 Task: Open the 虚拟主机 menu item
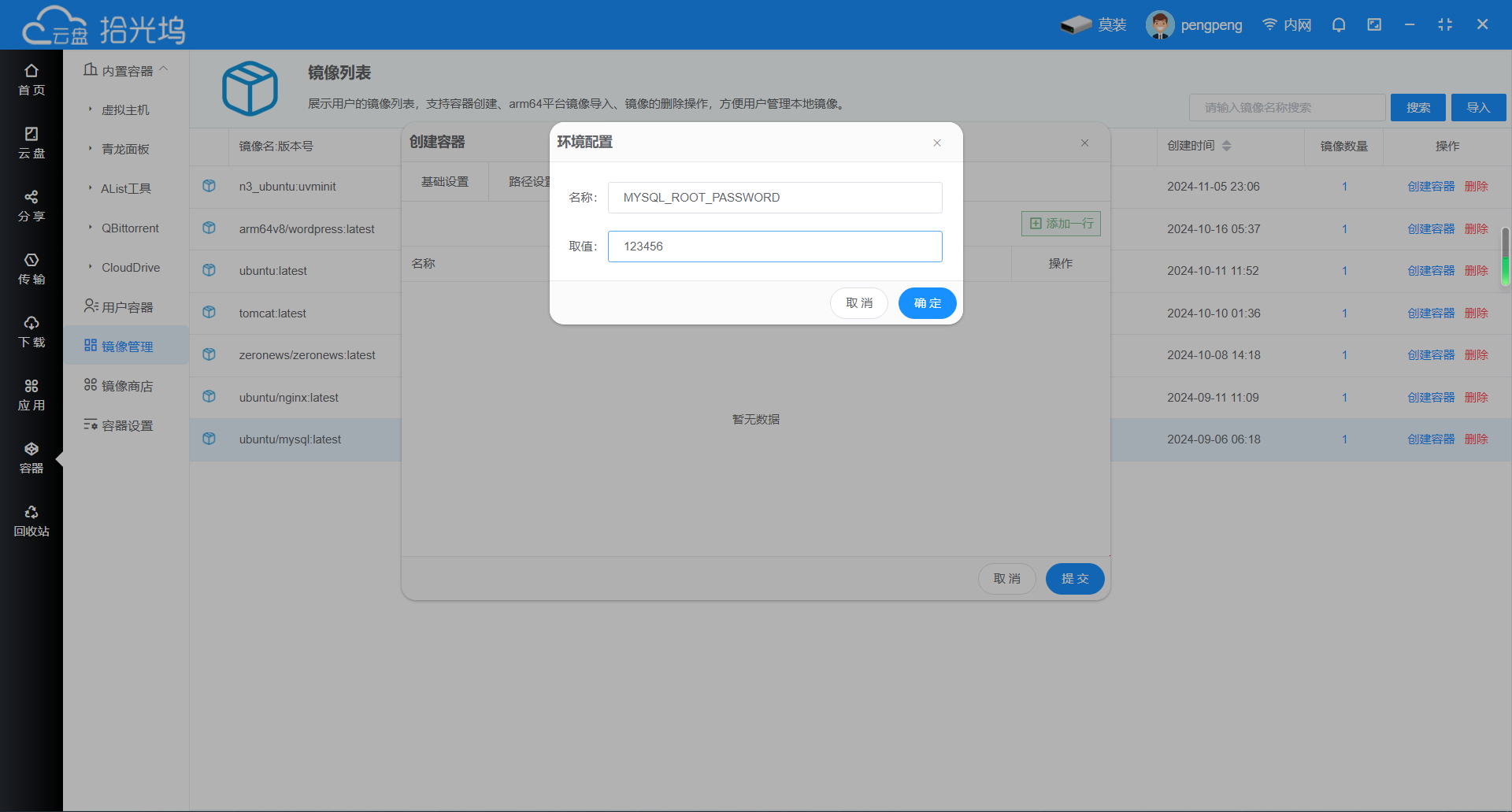(x=125, y=109)
